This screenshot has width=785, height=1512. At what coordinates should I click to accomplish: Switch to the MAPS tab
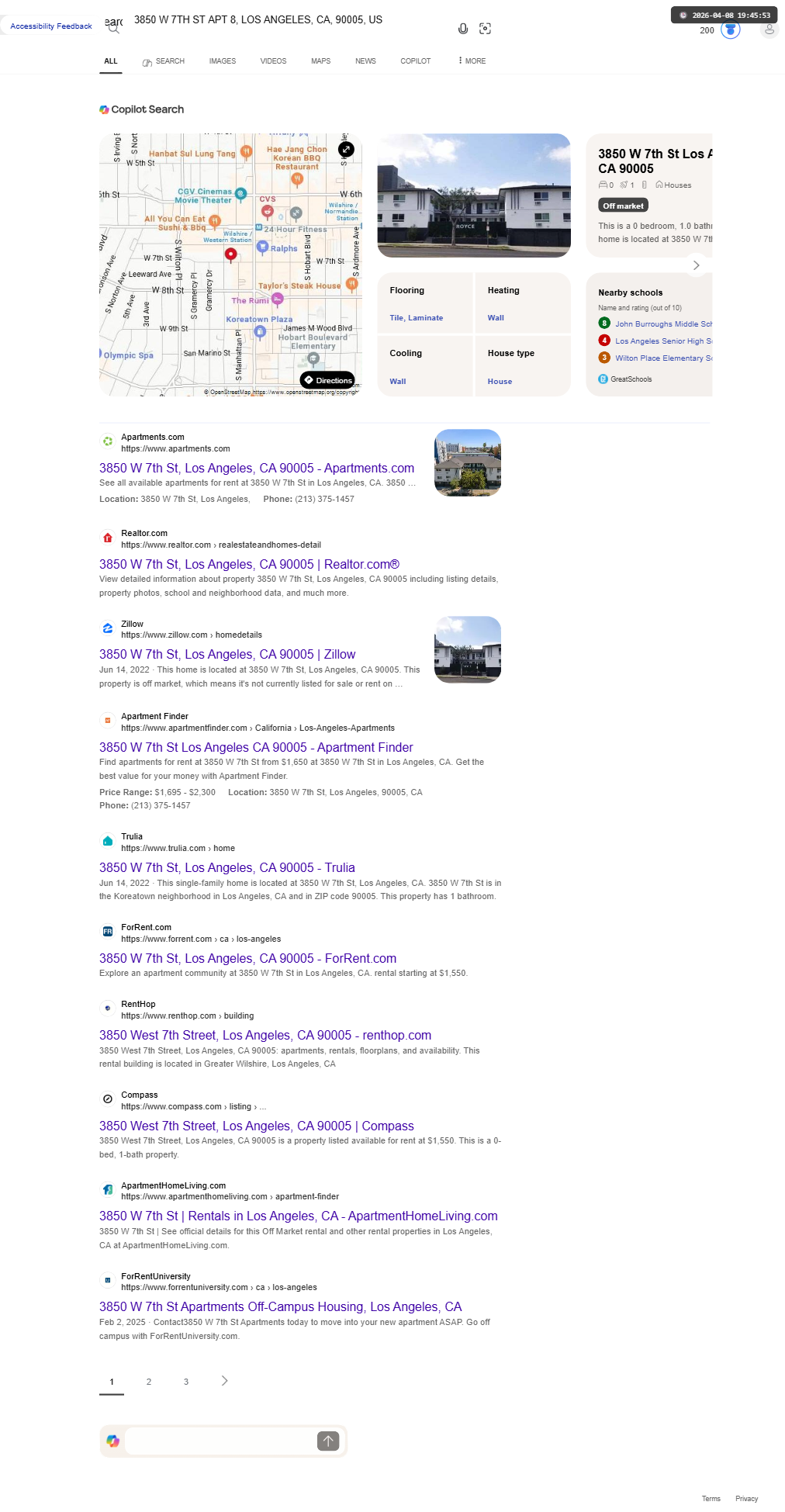point(321,61)
